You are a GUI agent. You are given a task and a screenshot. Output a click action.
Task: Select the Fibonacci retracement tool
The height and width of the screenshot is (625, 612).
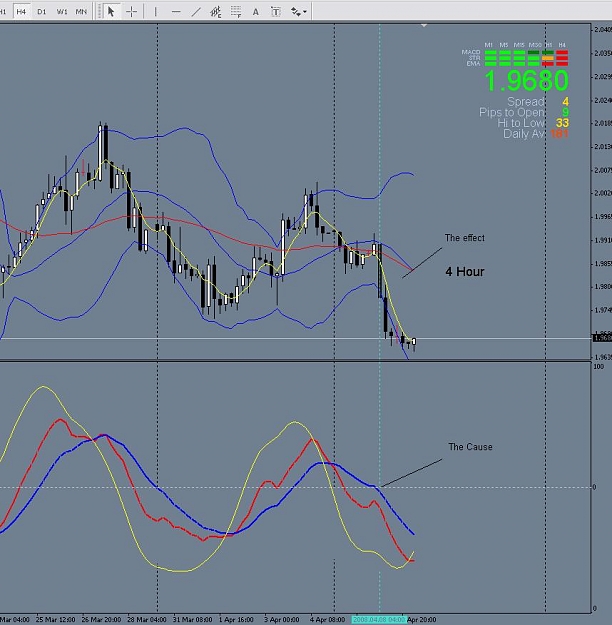(x=236, y=12)
